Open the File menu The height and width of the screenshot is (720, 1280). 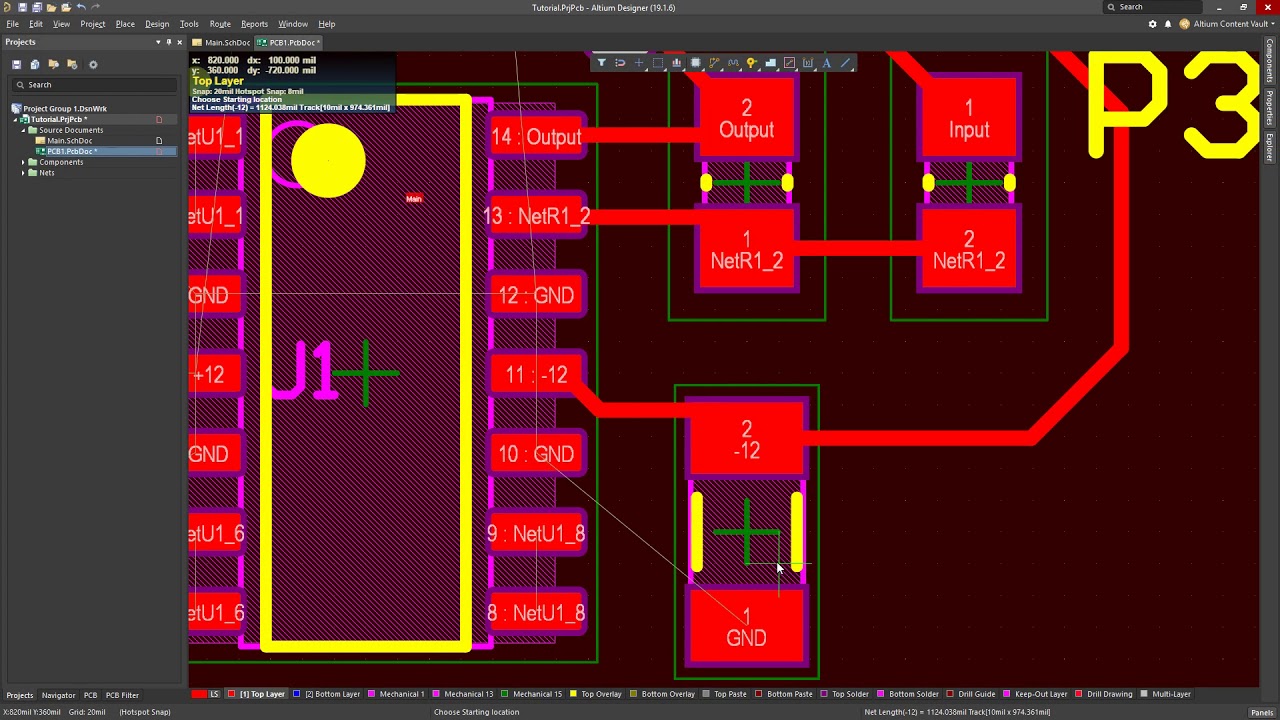click(x=13, y=24)
